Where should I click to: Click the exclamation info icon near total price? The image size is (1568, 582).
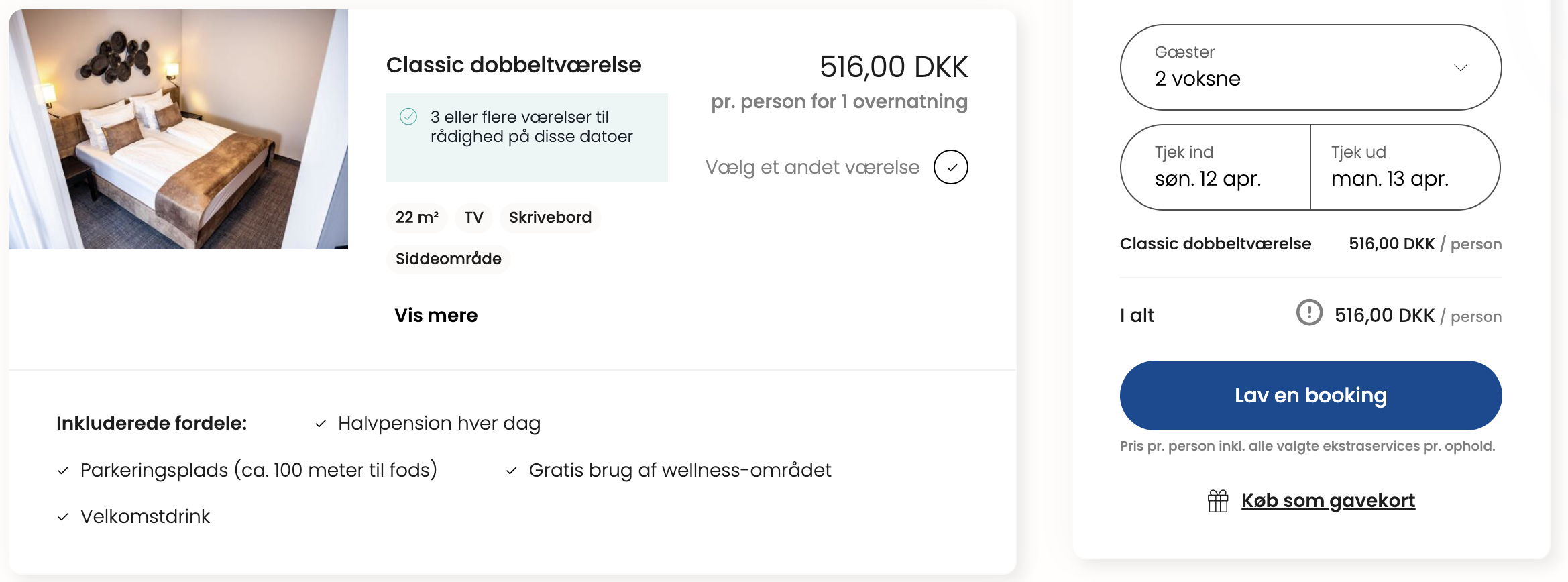click(x=1309, y=312)
